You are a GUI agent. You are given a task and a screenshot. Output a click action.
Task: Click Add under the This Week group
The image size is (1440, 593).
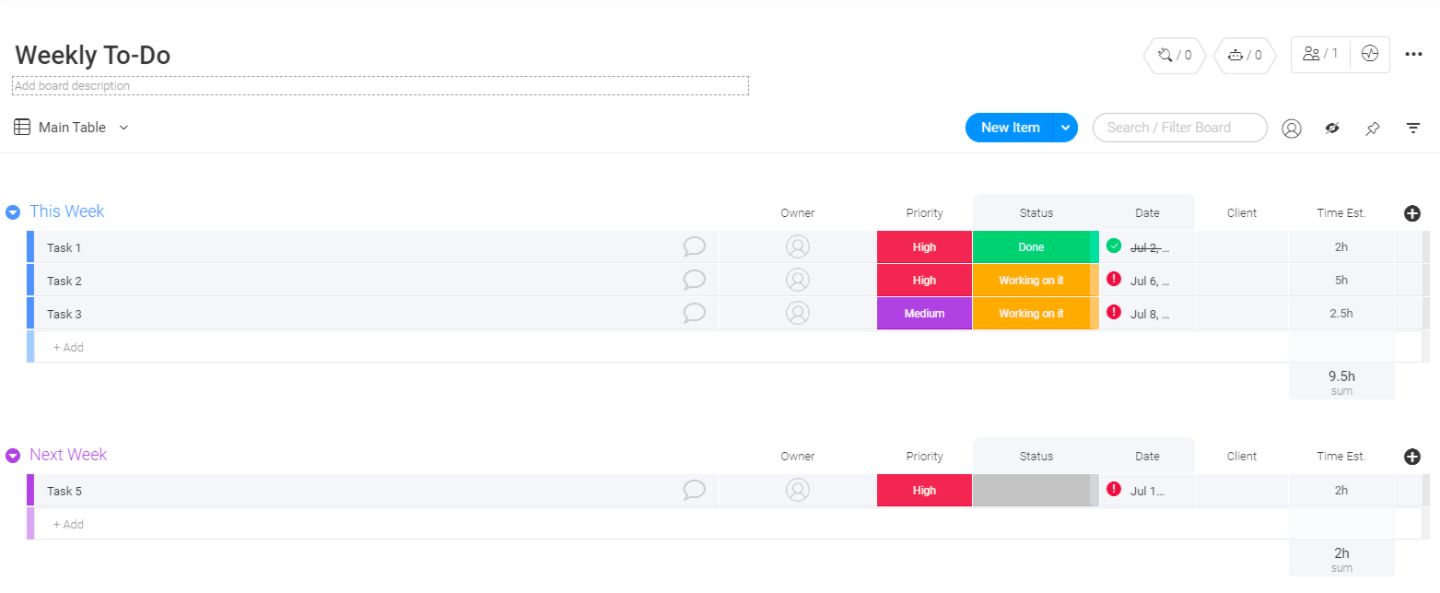click(x=68, y=347)
